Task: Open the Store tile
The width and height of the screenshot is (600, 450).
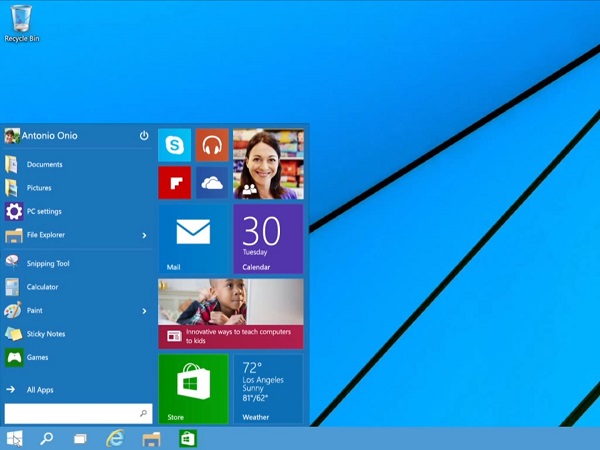Action: click(x=193, y=388)
